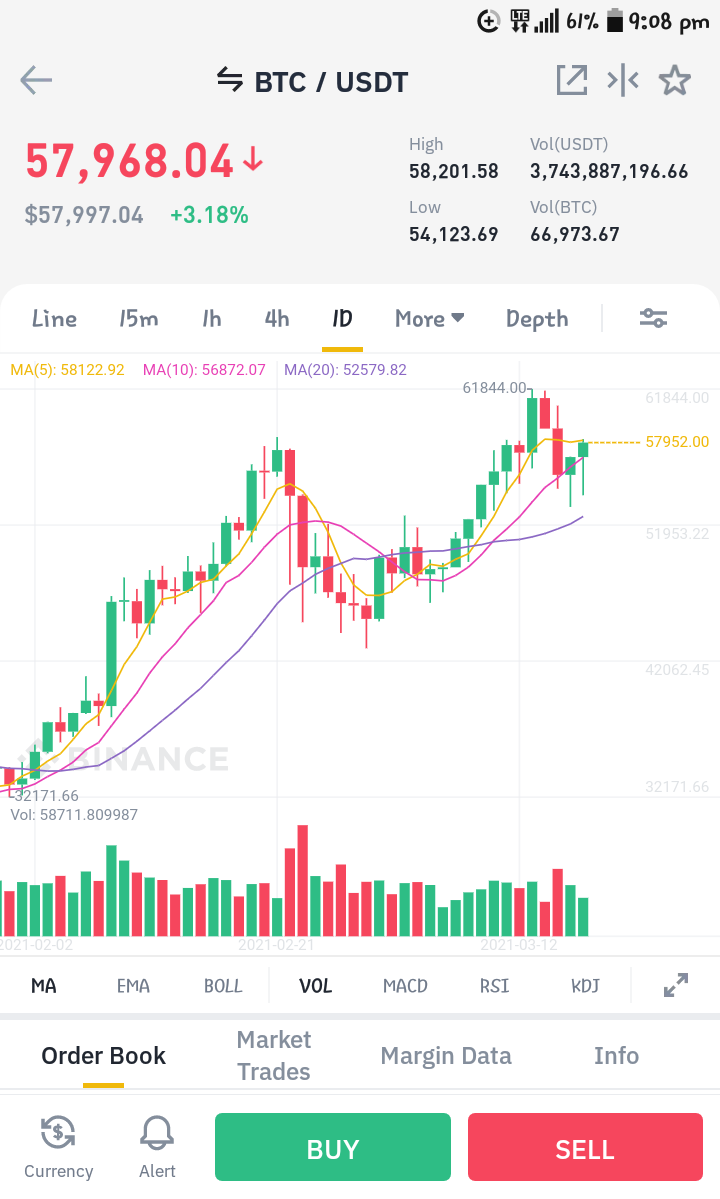Screen dimensions: 720x1199
Task: Open chart settings sliders icon
Action: pyautogui.click(x=654, y=318)
